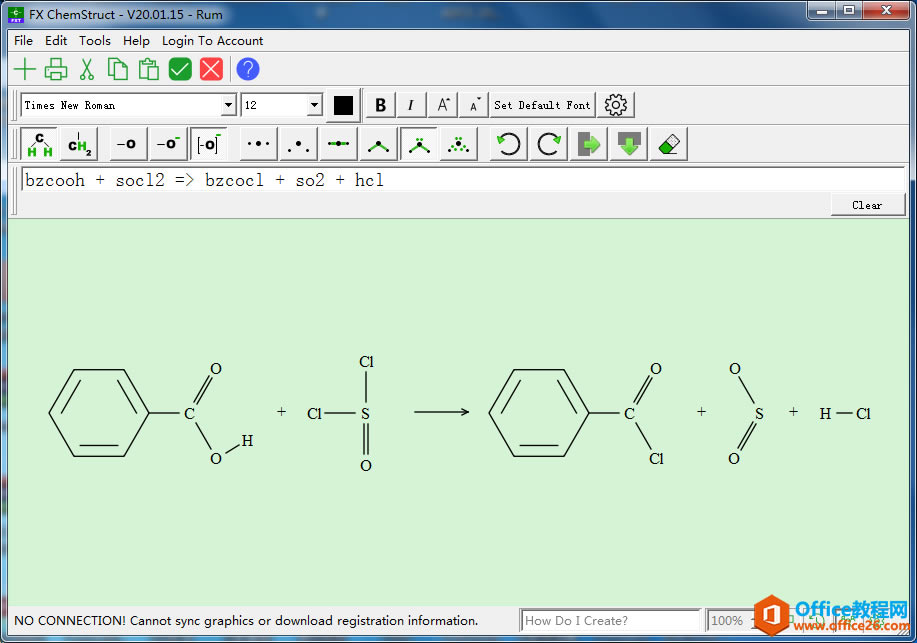
Task: Toggle Italic formatting
Action: click(x=411, y=105)
